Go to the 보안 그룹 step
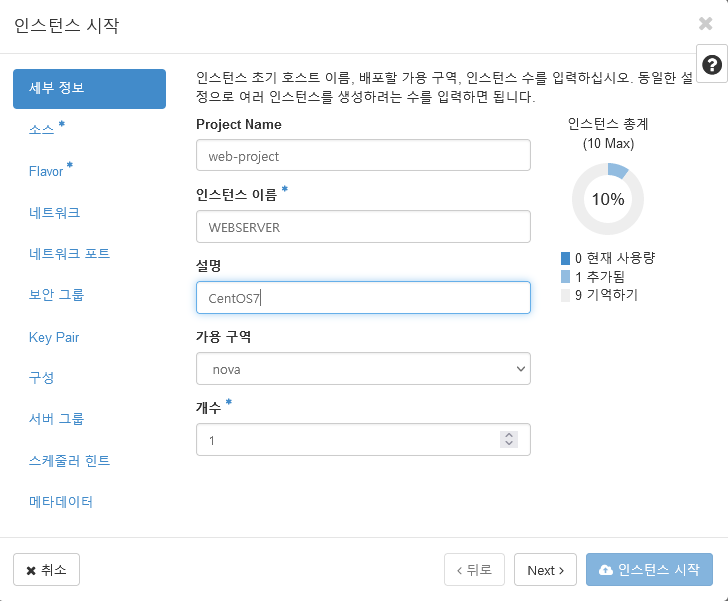Image resolution: width=728 pixels, height=601 pixels. (x=56, y=294)
